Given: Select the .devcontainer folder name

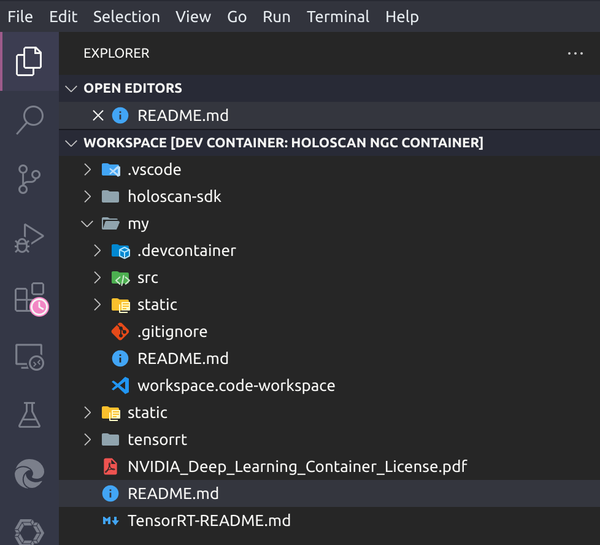Looking at the screenshot, I should click(x=187, y=251).
